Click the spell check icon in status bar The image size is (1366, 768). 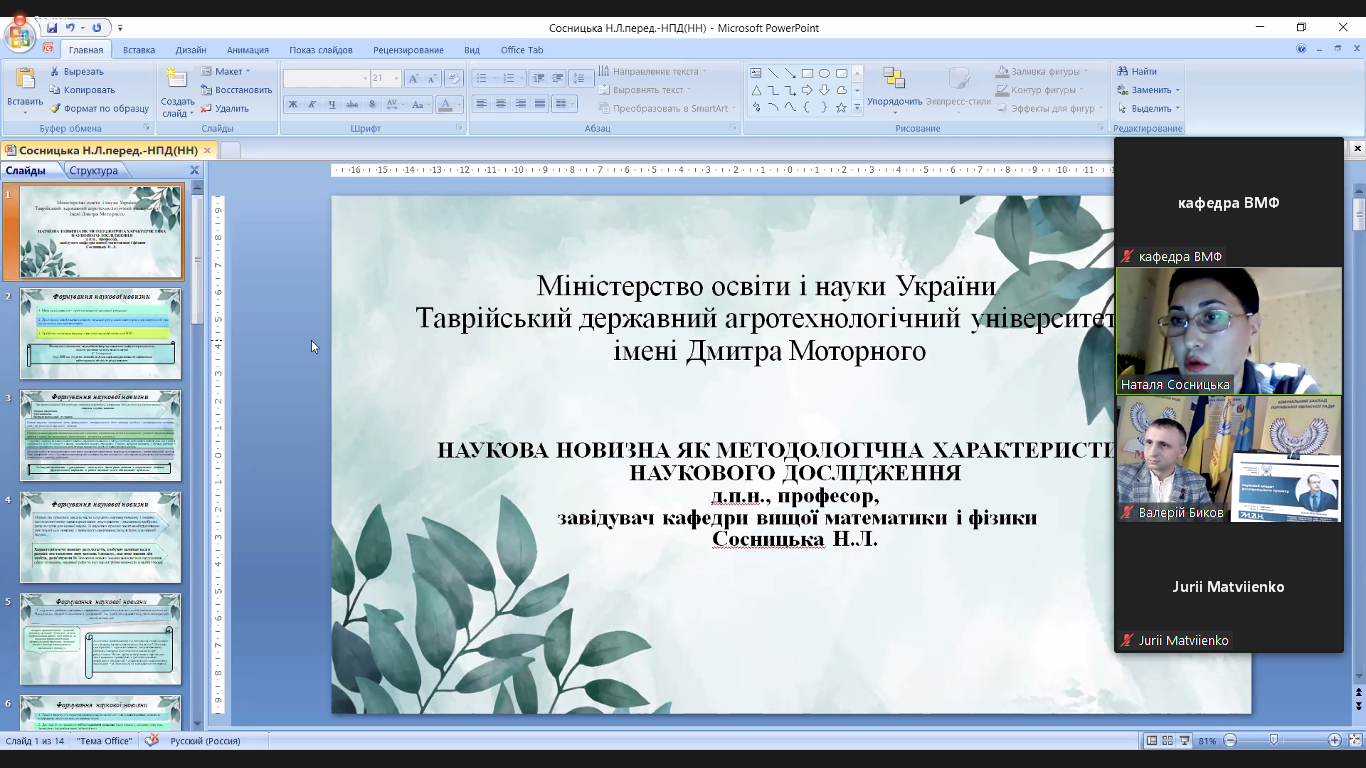tap(152, 741)
